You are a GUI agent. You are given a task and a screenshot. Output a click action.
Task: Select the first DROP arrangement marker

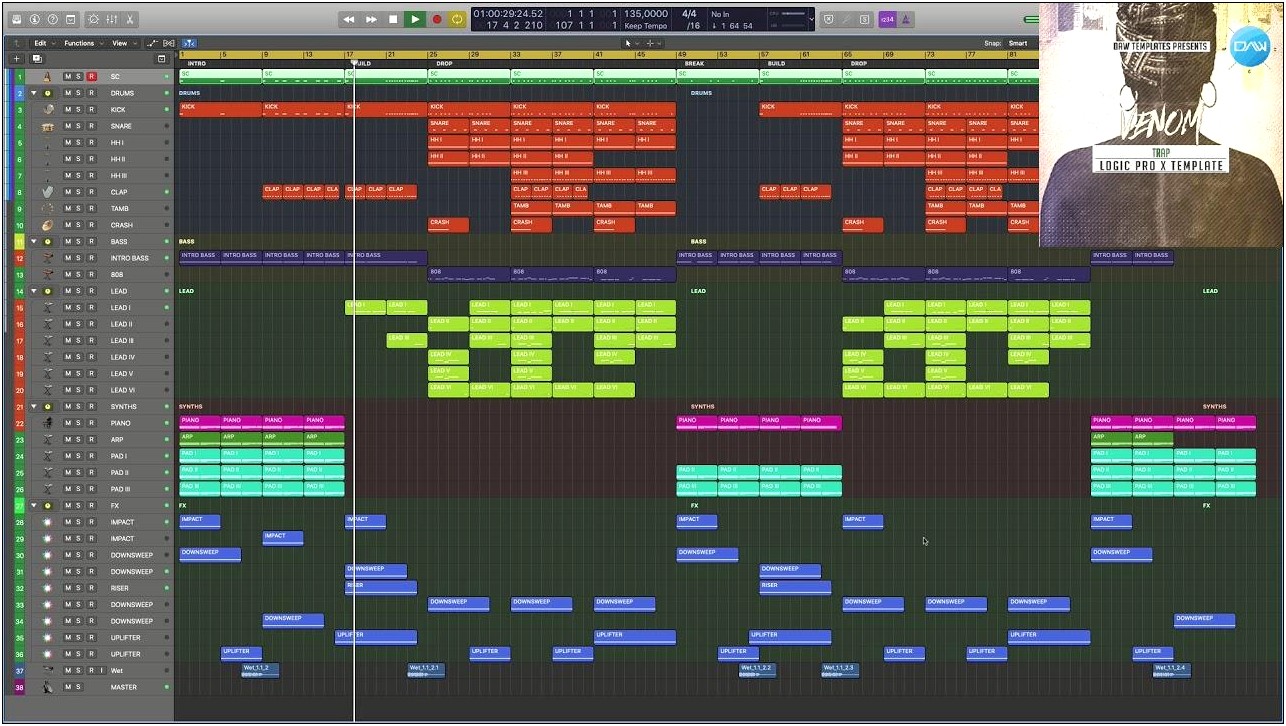444,63
